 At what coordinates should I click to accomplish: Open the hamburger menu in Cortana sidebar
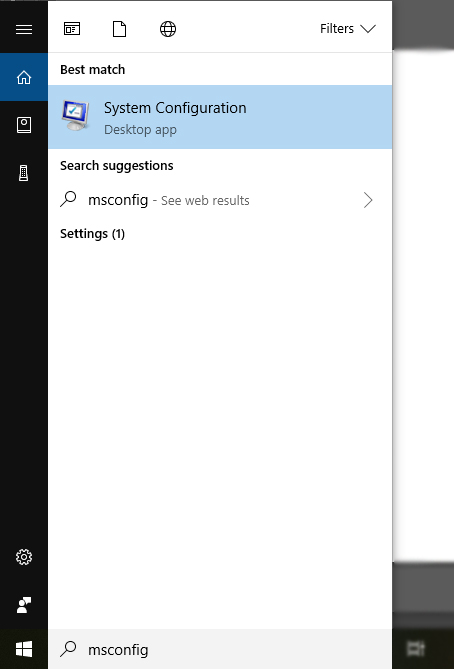[24, 29]
